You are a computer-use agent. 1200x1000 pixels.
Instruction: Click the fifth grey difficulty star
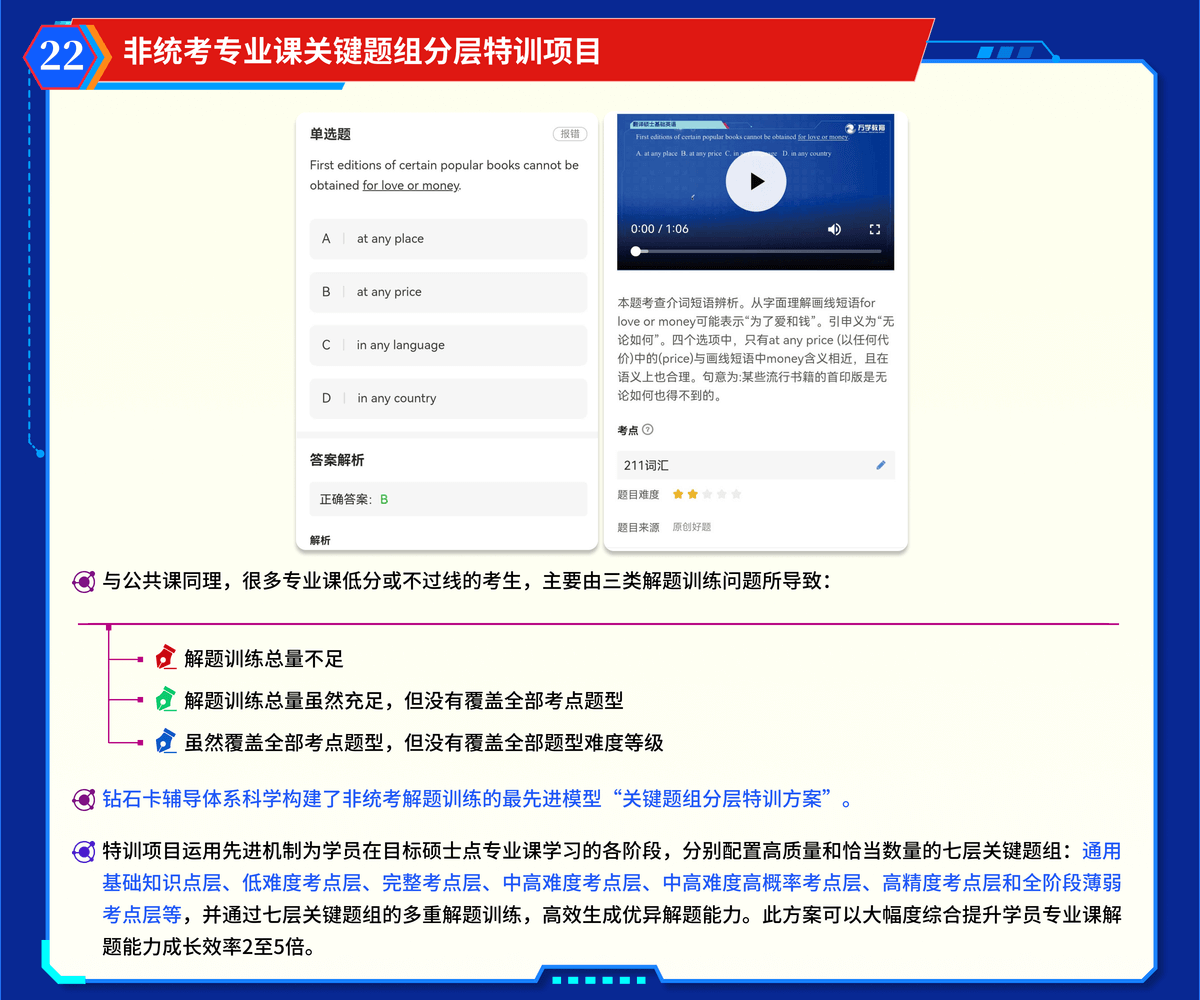[737, 494]
